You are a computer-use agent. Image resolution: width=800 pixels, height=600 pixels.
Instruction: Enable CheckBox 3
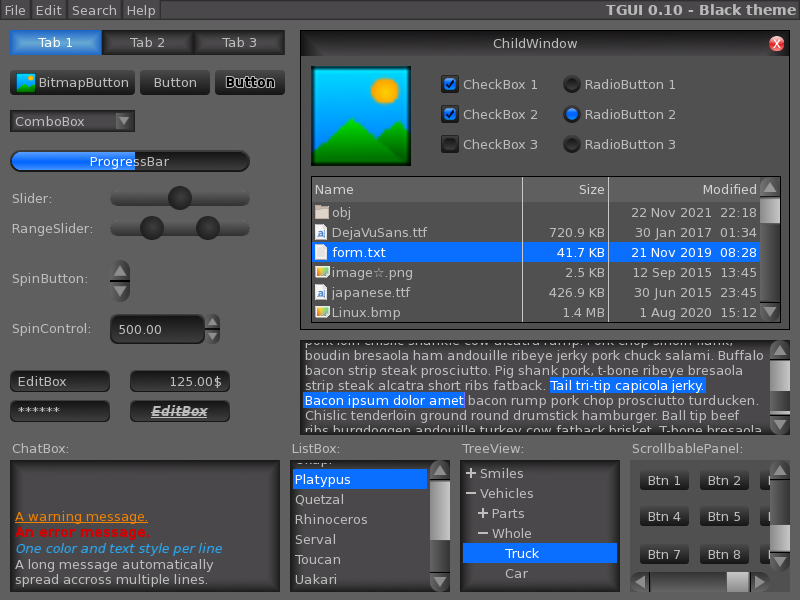448,144
